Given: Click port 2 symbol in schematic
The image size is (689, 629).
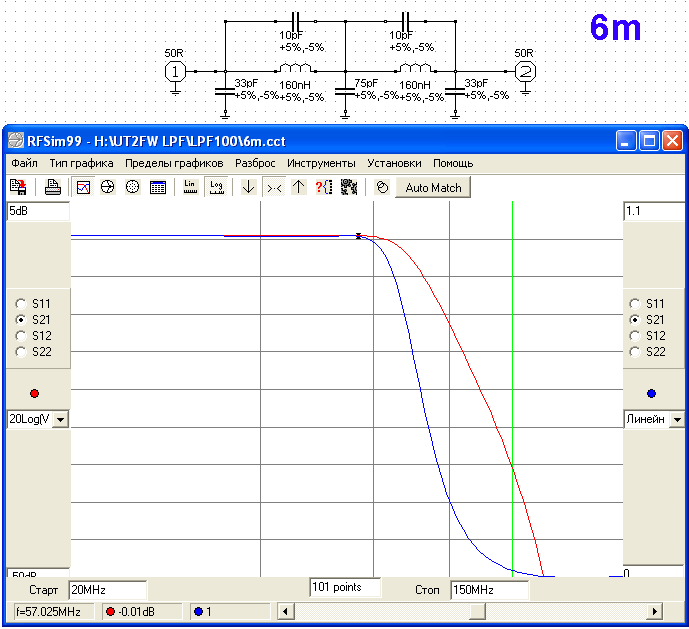Looking at the screenshot, I should [x=526, y=72].
